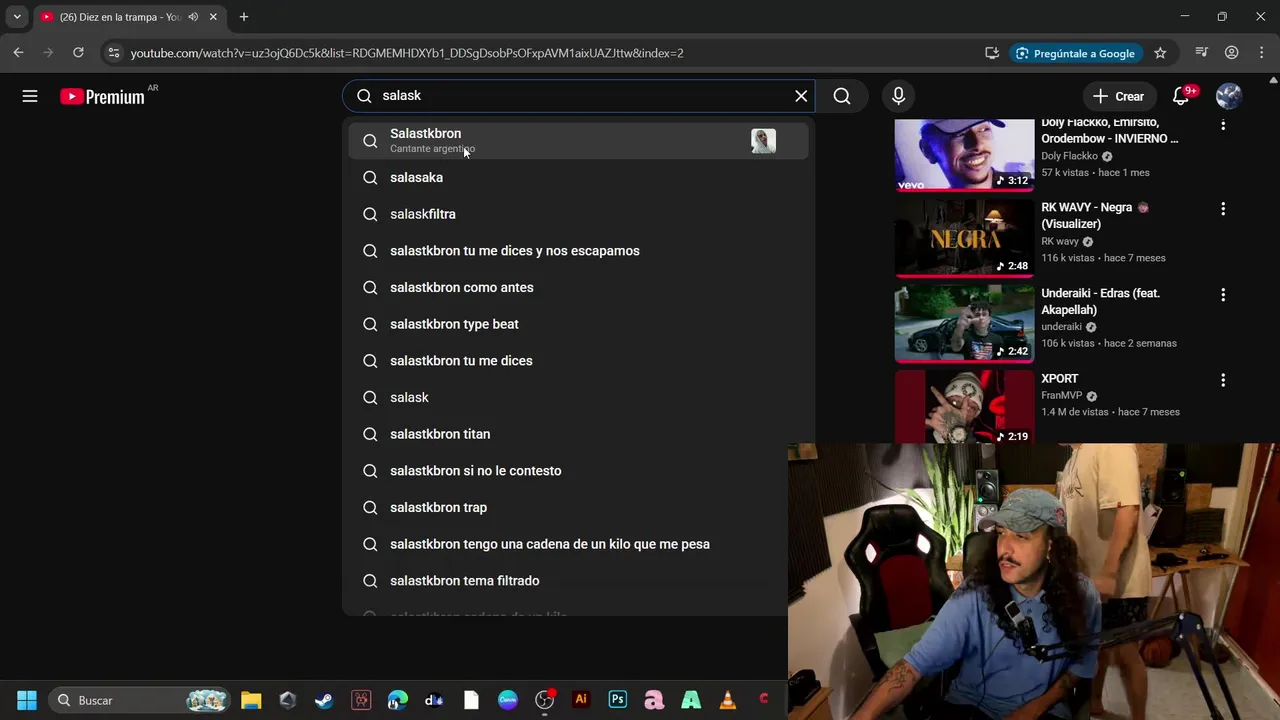The width and height of the screenshot is (1280, 720).
Task: Open the Salastkbron artist thumbnail in suggestions
Action: [x=763, y=140]
